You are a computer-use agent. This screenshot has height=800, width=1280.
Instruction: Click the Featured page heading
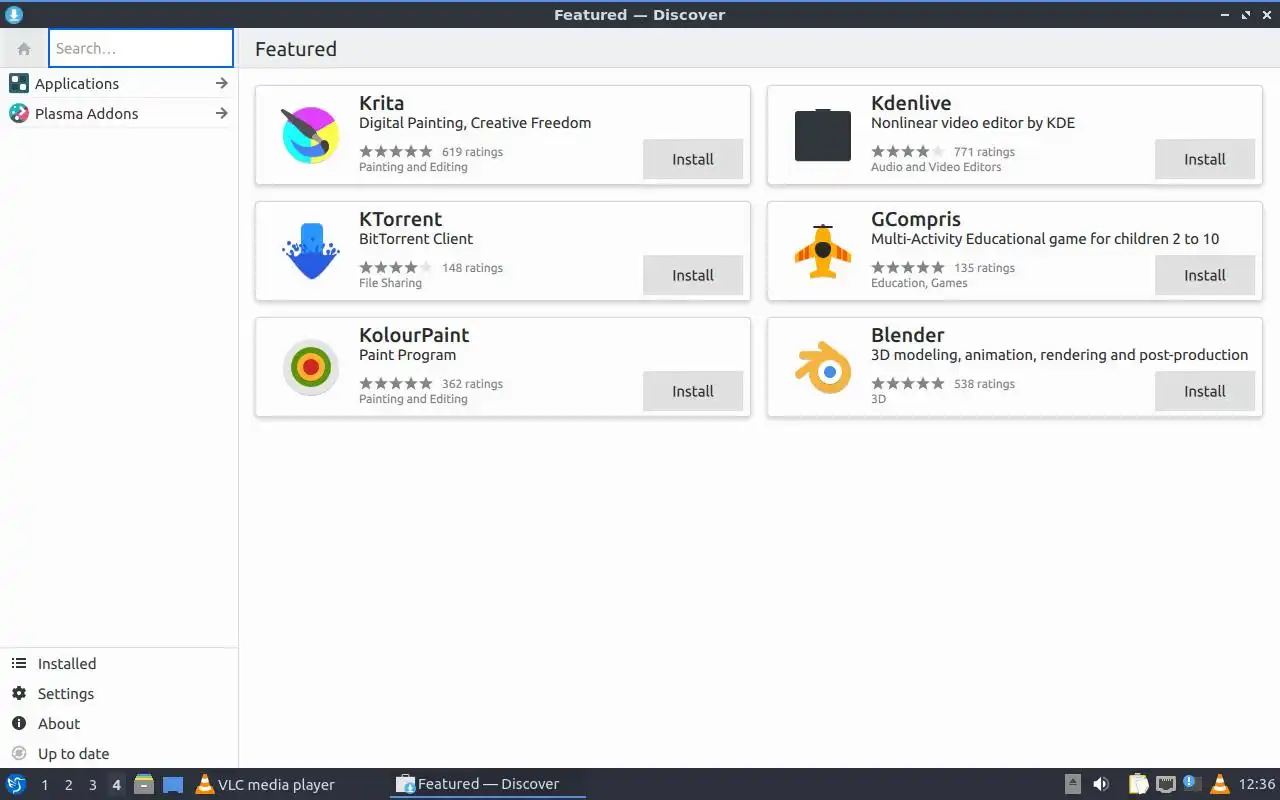pyautogui.click(x=296, y=49)
